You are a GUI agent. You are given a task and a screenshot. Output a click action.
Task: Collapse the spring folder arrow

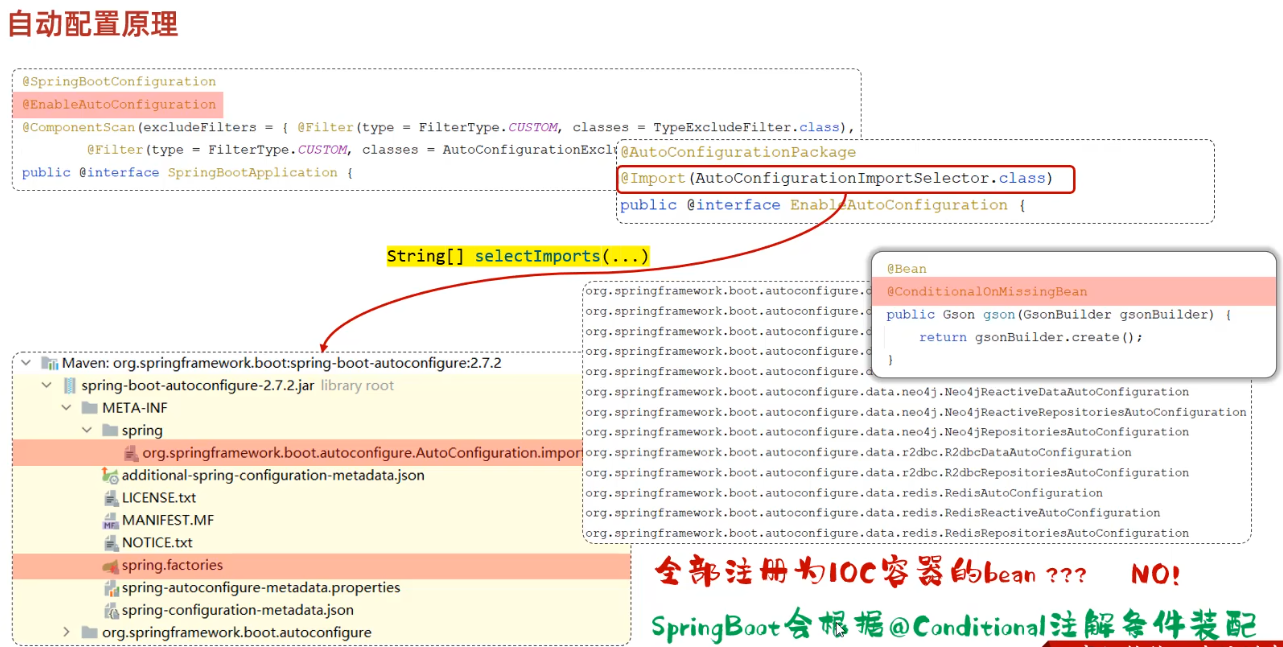click(x=86, y=431)
